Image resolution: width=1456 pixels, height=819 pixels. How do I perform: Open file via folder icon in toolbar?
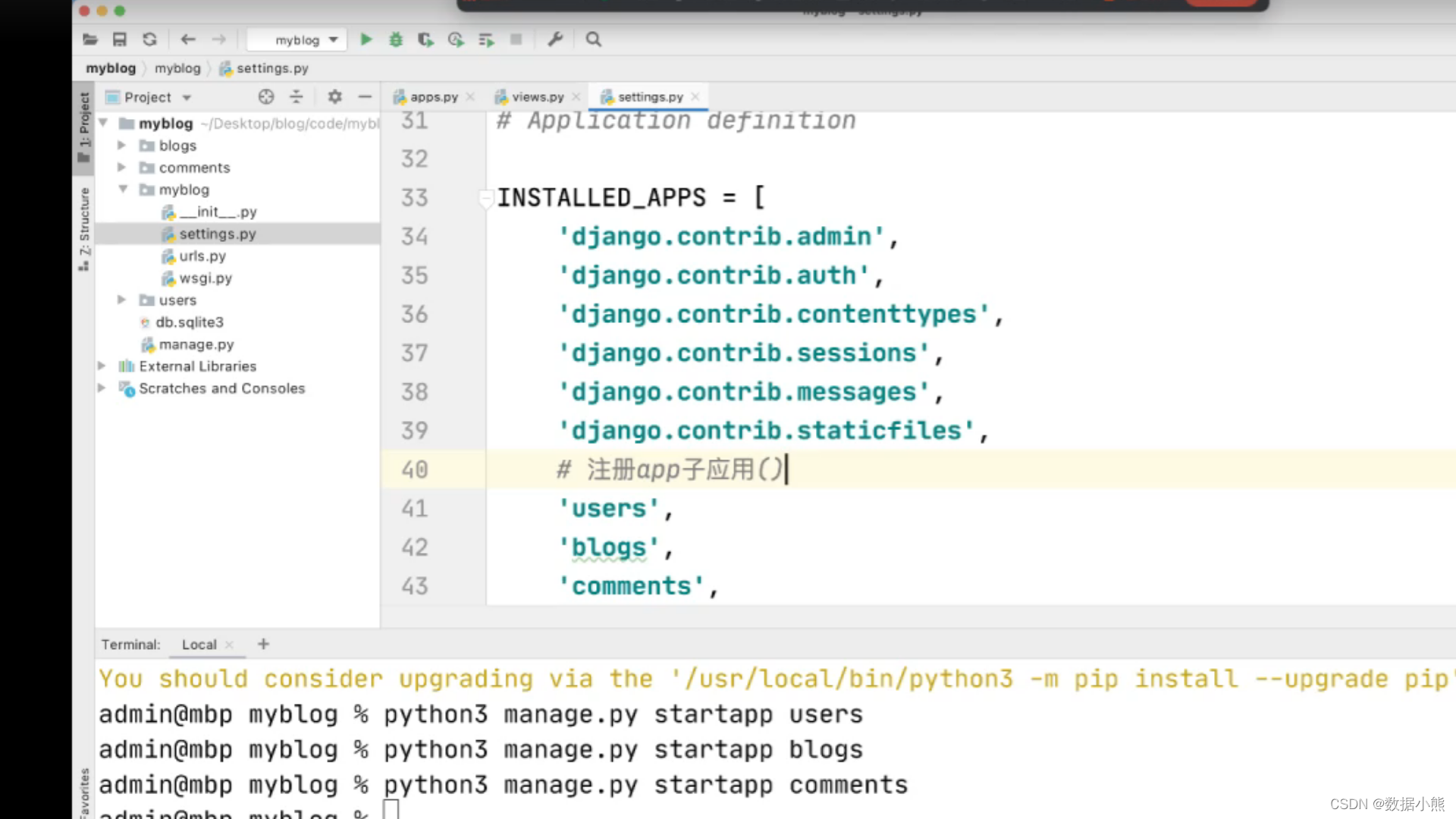point(90,39)
